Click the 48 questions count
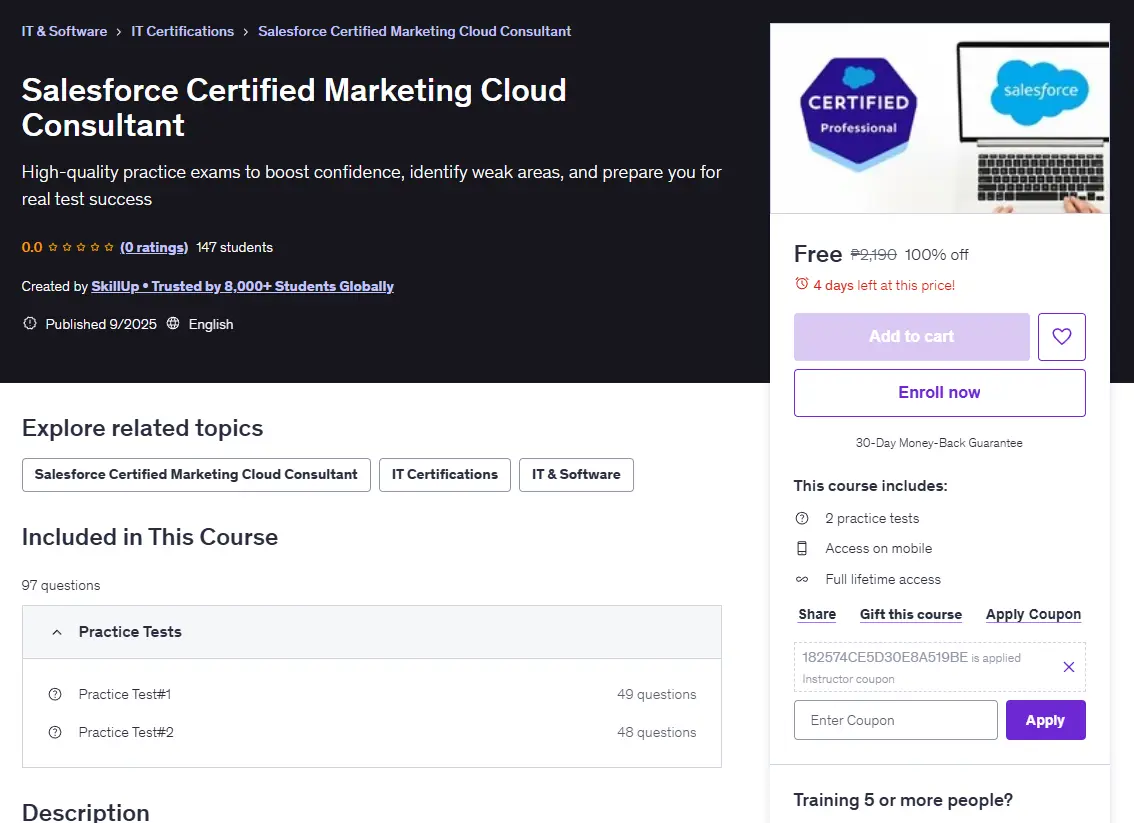This screenshot has width=1134, height=823. click(657, 732)
